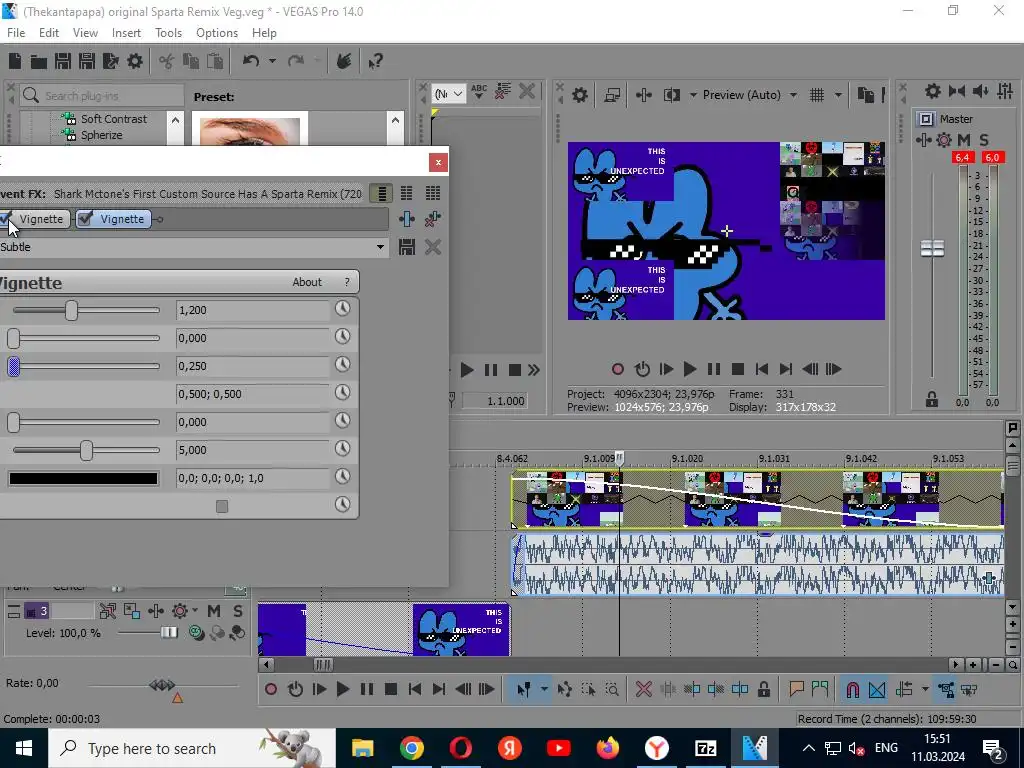
Task: Save the Vignette preset with the disk icon
Action: tap(407, 248)
